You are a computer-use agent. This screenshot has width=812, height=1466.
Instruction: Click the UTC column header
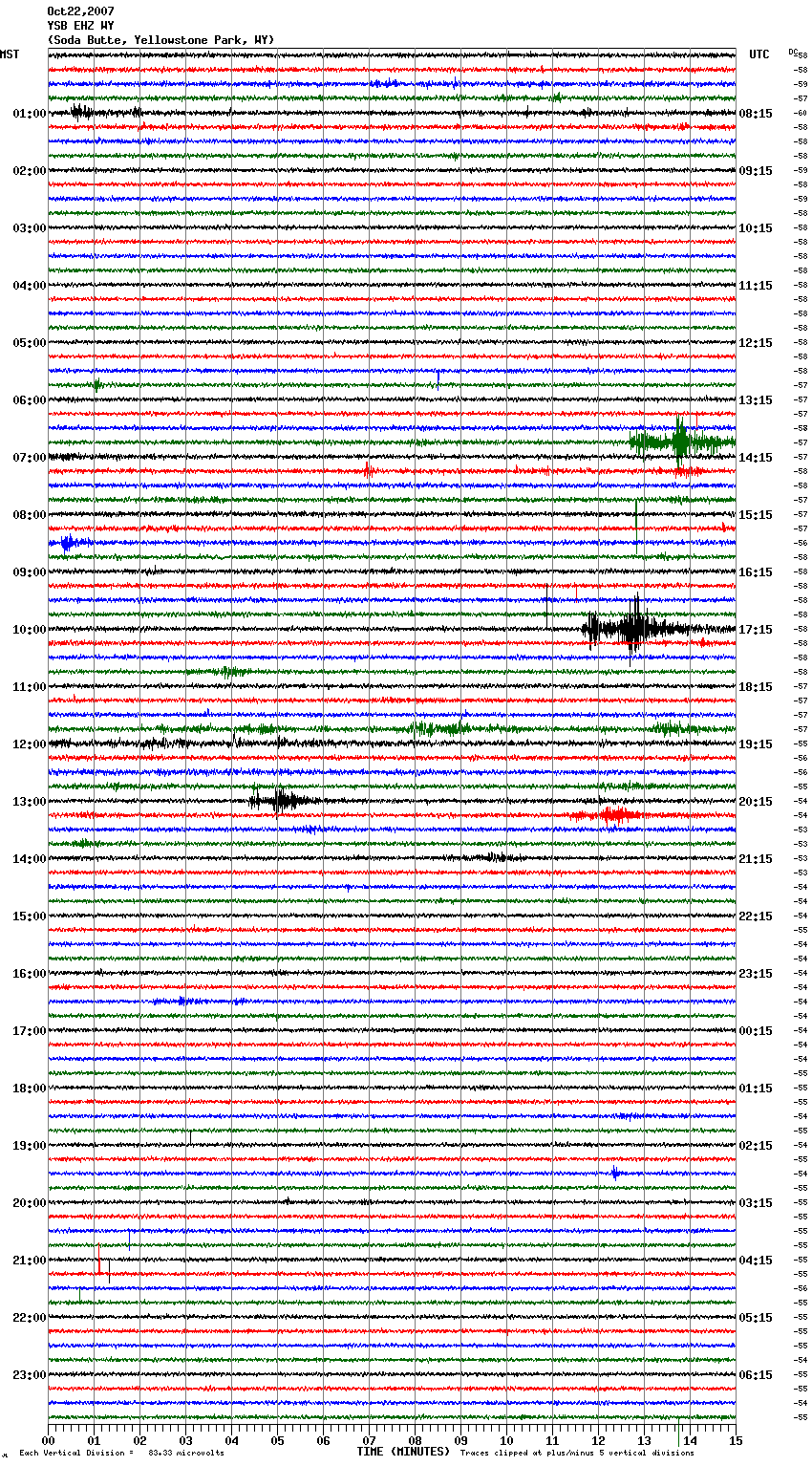click(759, 54)
